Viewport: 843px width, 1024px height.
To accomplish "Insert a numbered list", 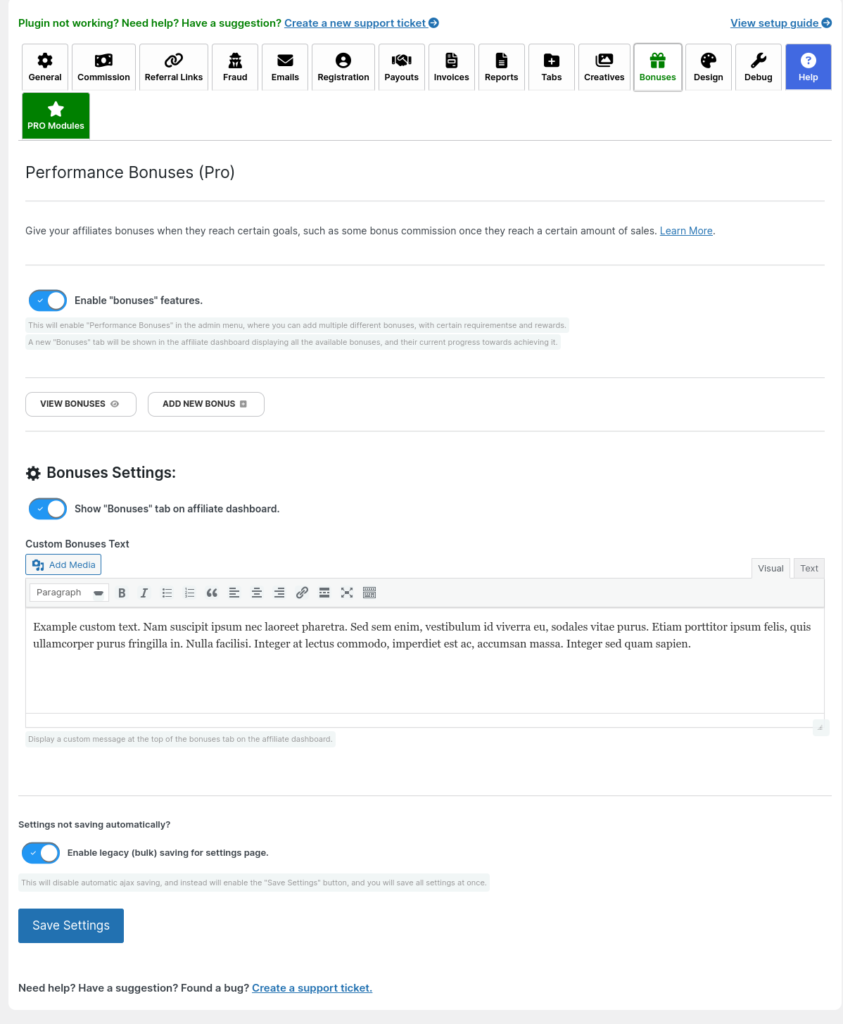I will [x=189, y=593].
